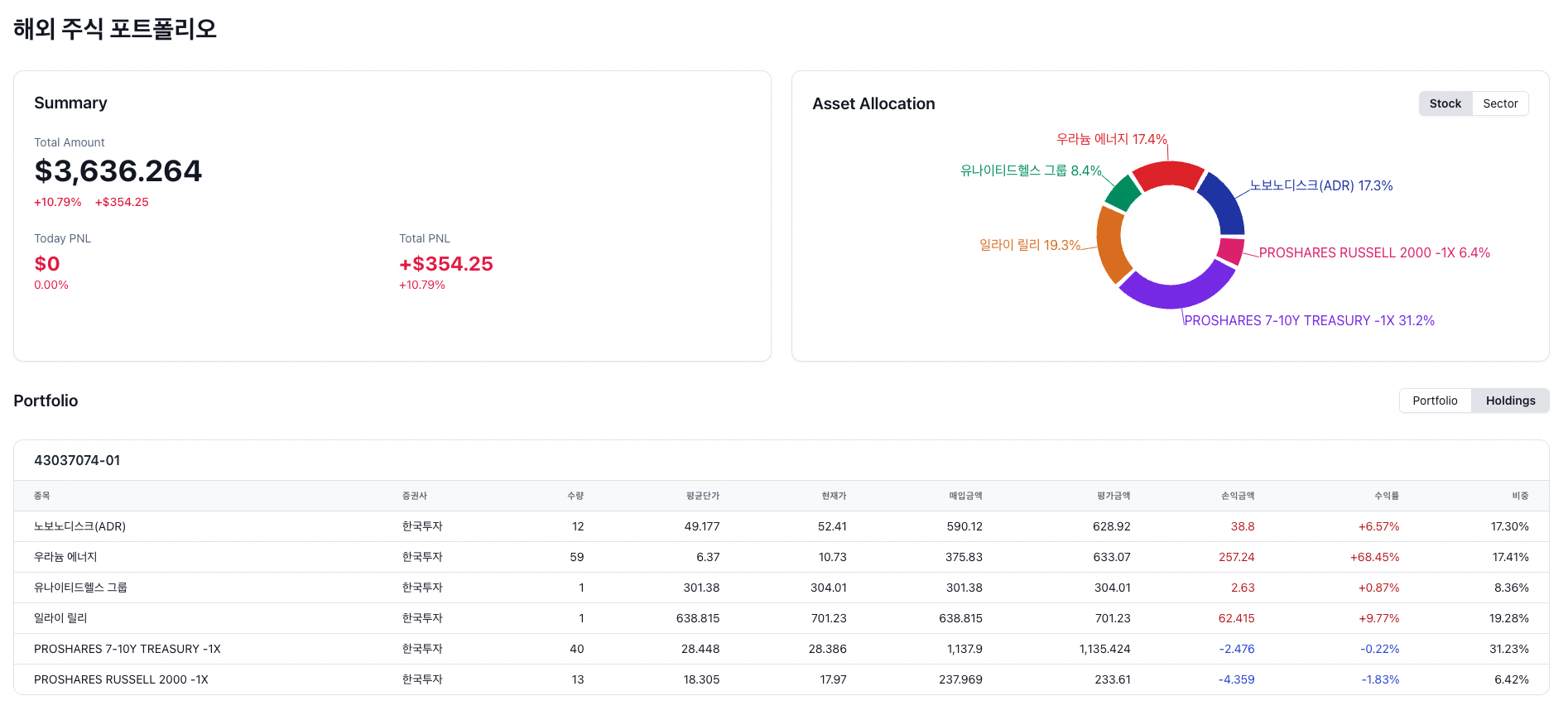Viewport: 1568px width, 715px height.
Task: Click the orange 일라이 릴리 donut segment
Action: coord(1112,243)
